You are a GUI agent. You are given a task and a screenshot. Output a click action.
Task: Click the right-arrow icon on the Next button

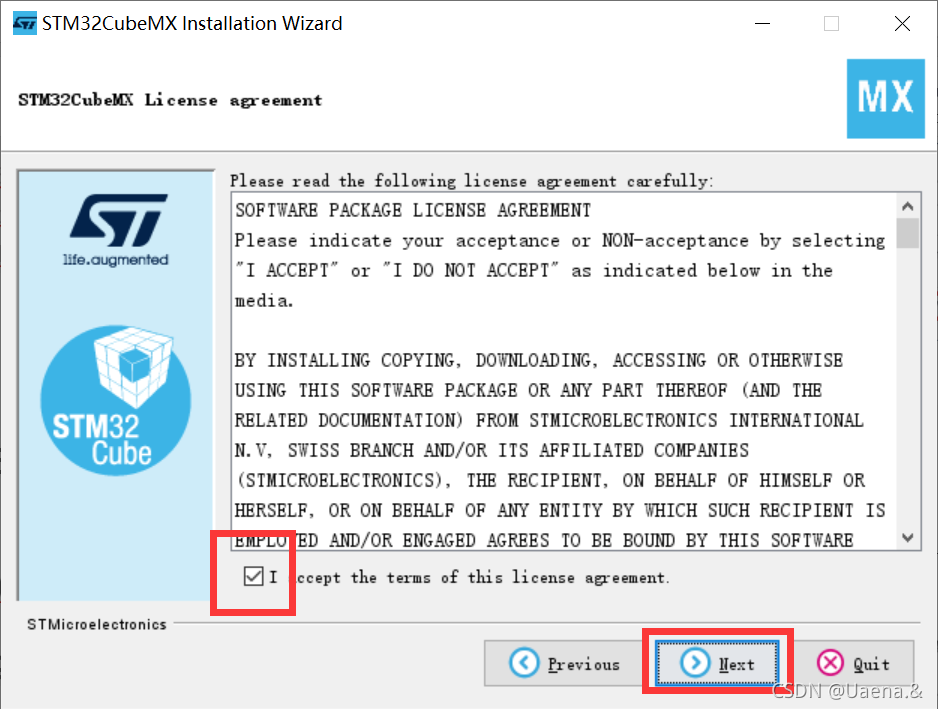[x=695, y=663]
